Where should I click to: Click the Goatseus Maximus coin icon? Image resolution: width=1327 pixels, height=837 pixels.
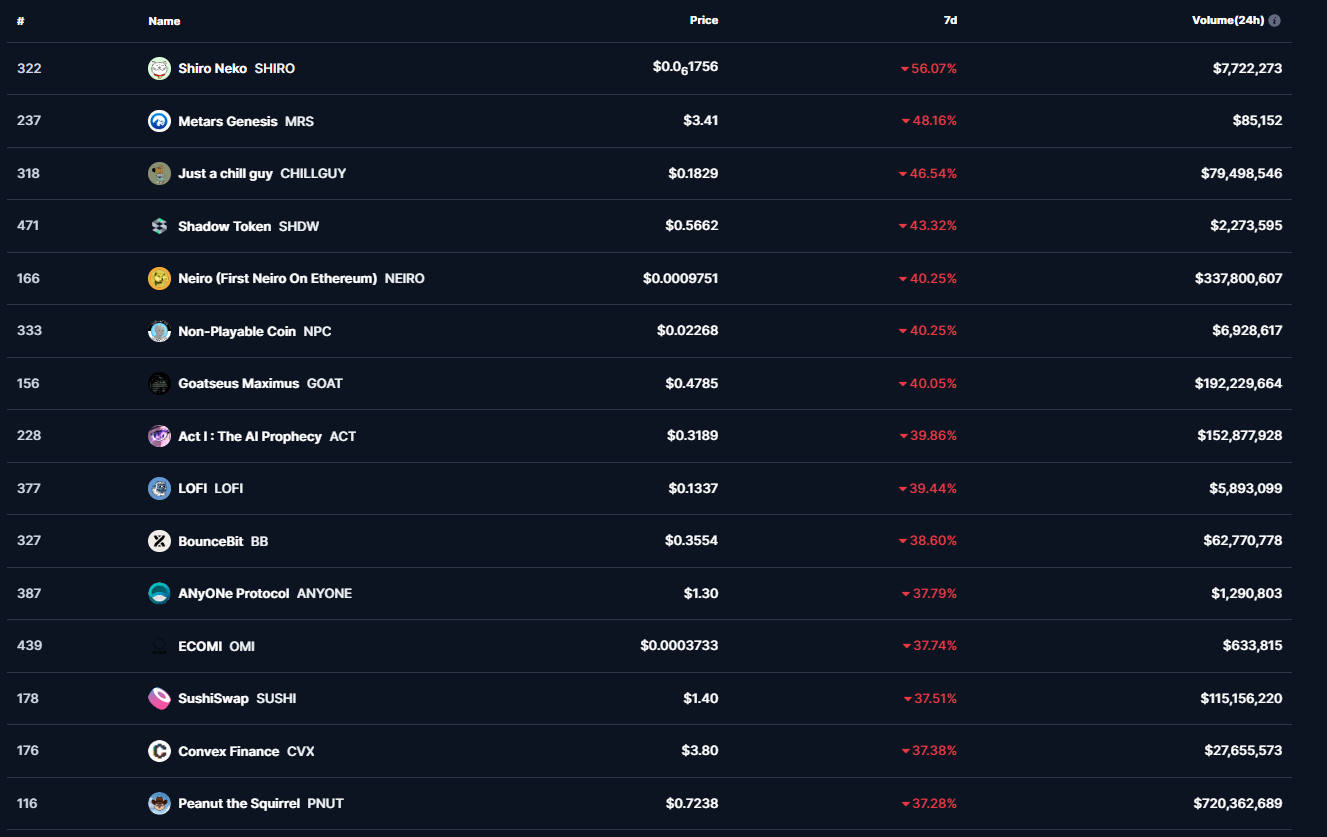pos(159,383)
